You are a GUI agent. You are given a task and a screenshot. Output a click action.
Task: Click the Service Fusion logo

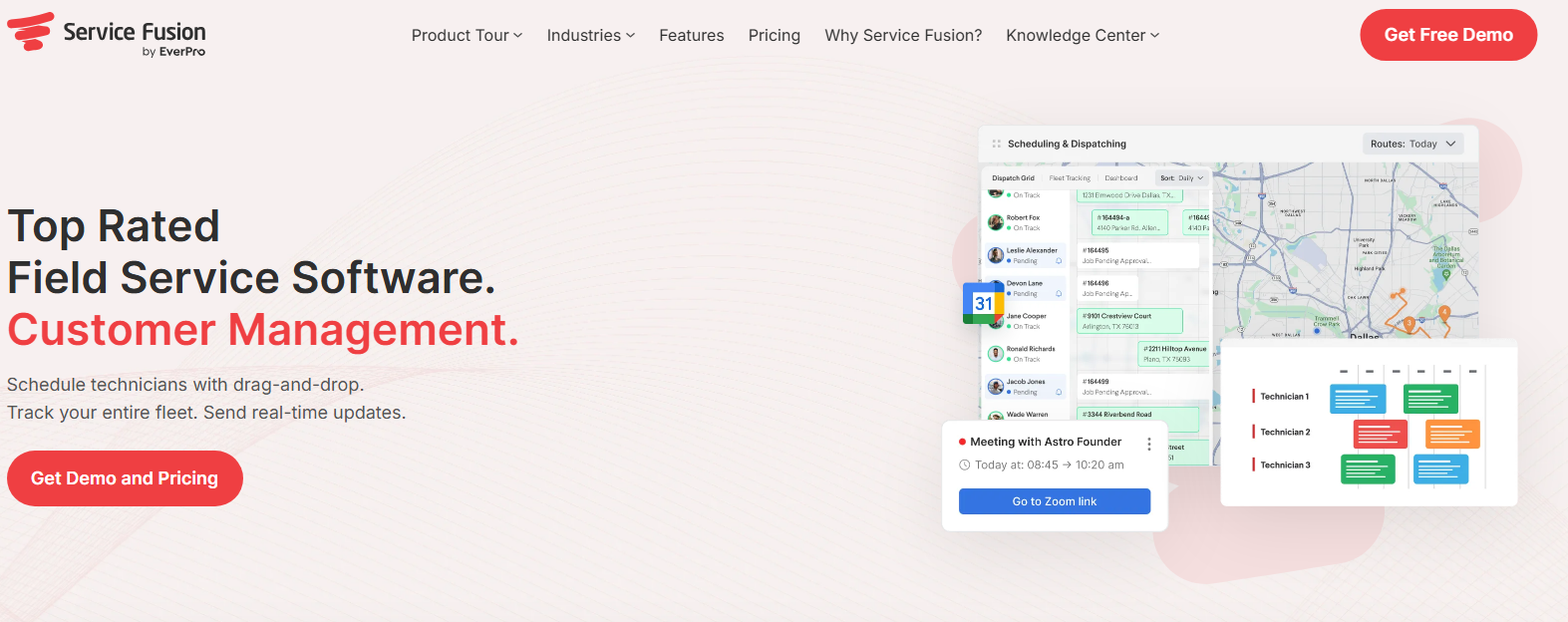click(x=107, y=34)
